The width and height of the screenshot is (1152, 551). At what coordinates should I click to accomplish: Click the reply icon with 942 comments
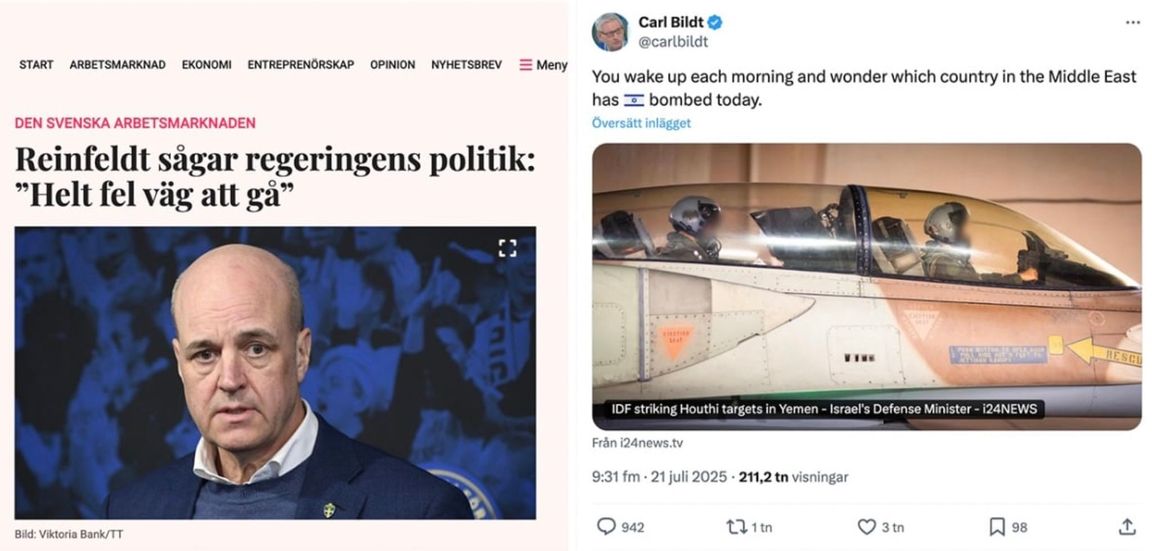[606, 527]
